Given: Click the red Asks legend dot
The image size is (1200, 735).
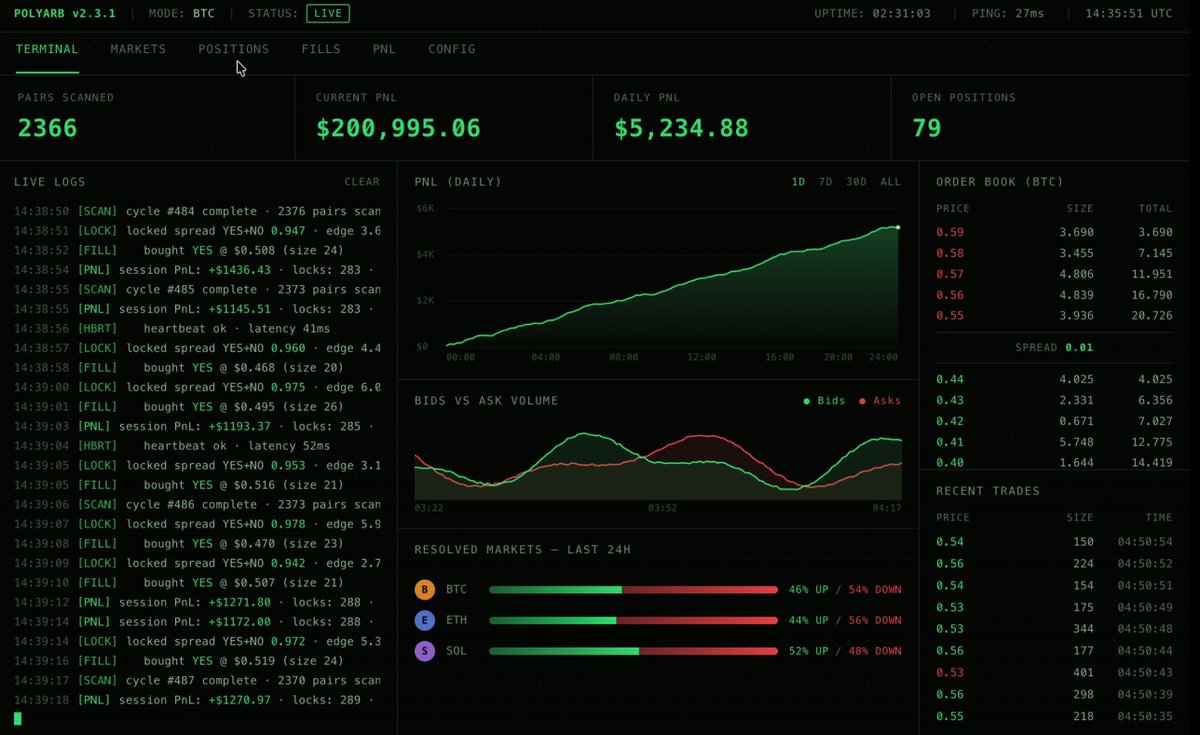Looking at the screenshot, I should pos(862,401).
